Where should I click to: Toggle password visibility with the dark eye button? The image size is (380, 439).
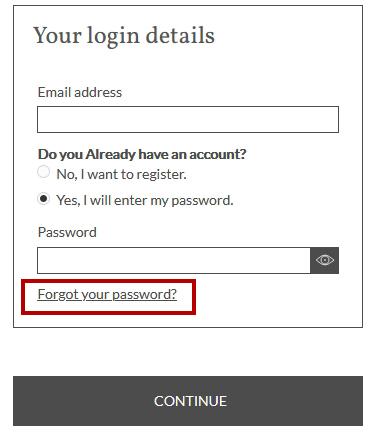tap(324, 260)
